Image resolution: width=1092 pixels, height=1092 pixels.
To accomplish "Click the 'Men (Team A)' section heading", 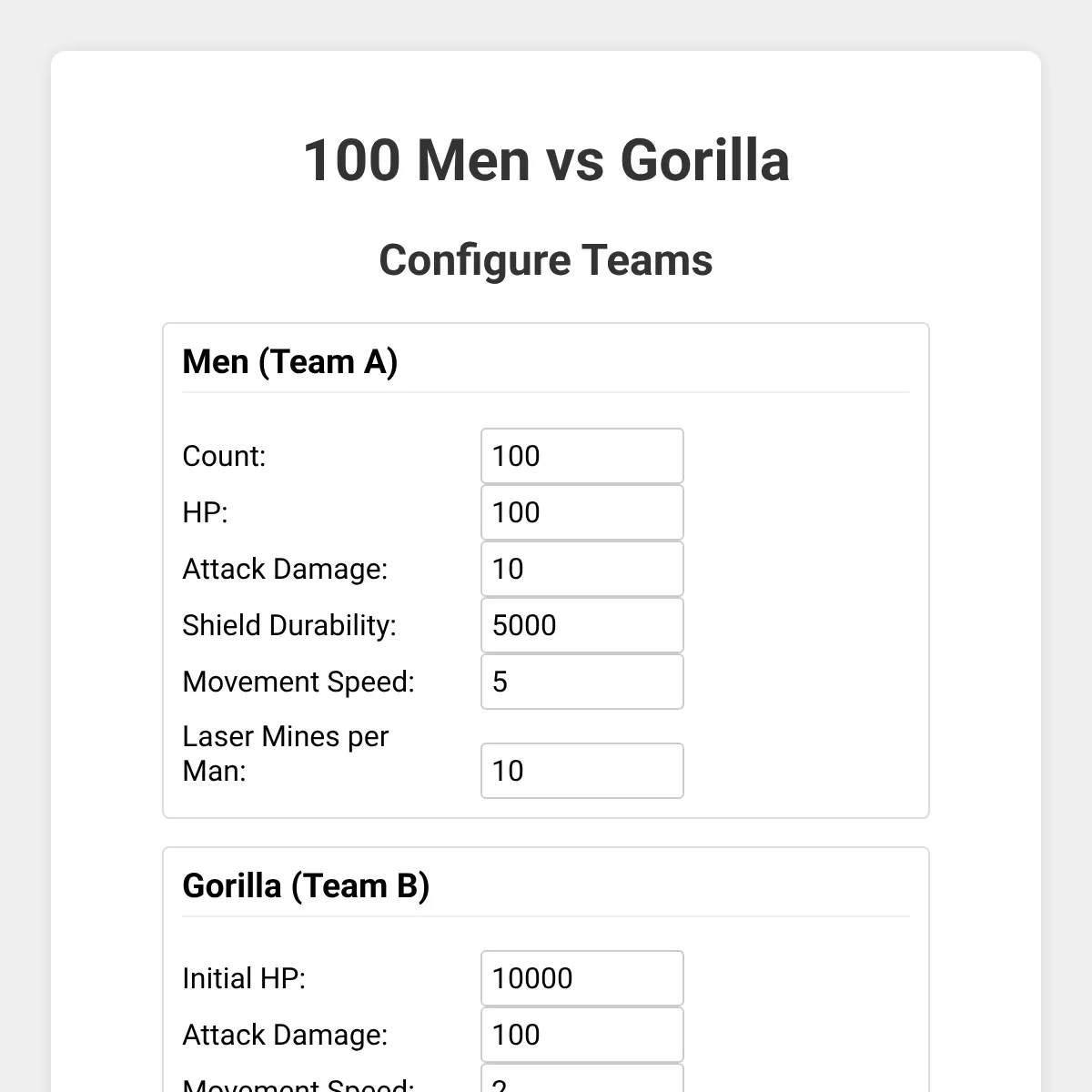I will tap(290, 361).
